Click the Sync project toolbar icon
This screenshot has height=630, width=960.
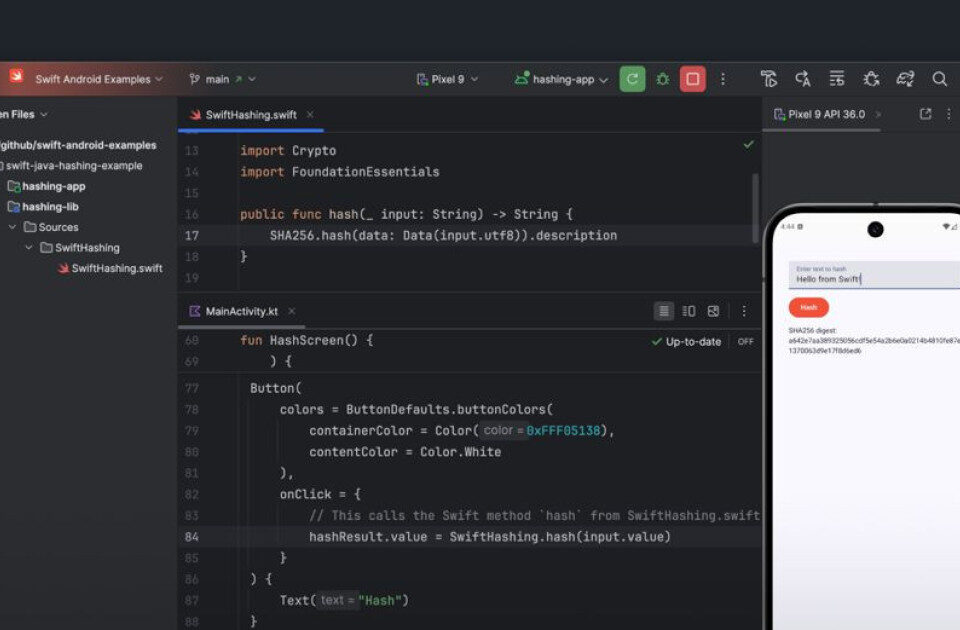[x=905, y=79]
